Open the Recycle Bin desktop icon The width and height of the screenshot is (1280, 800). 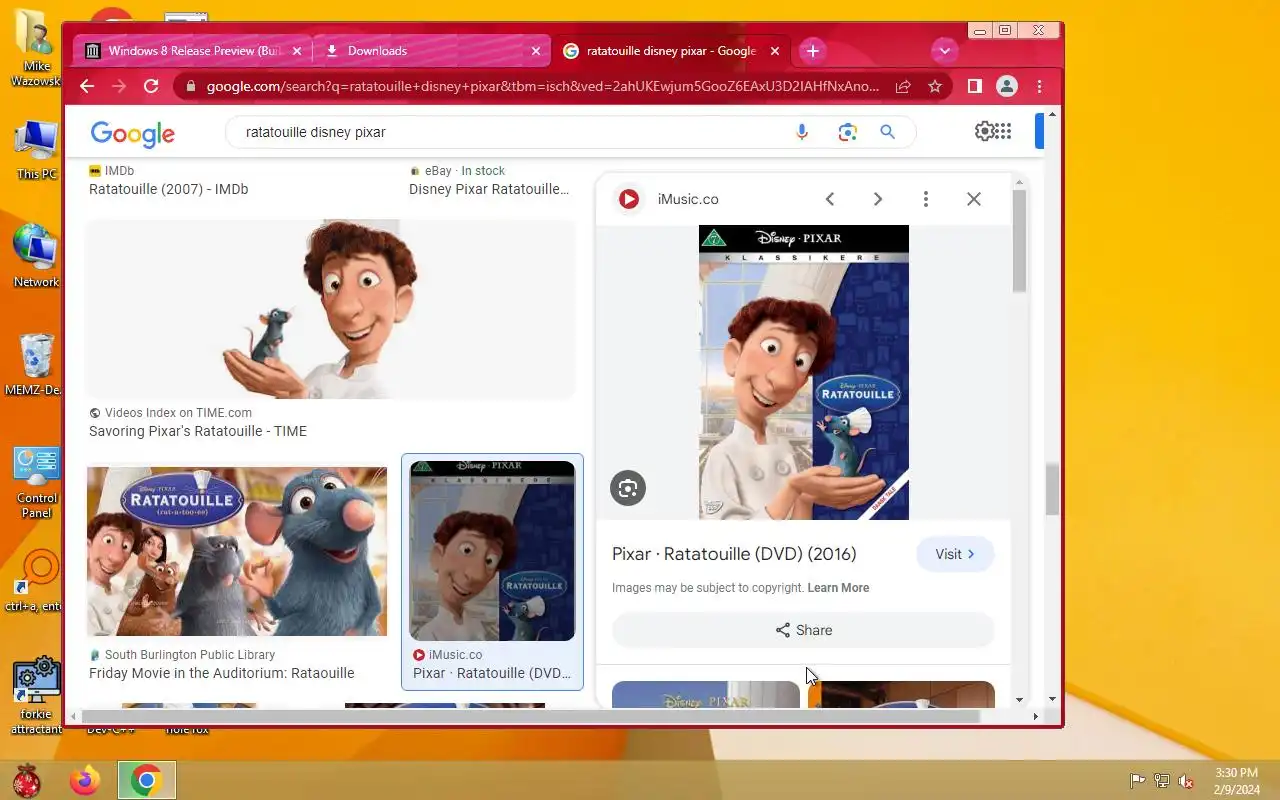click(36, 364)
